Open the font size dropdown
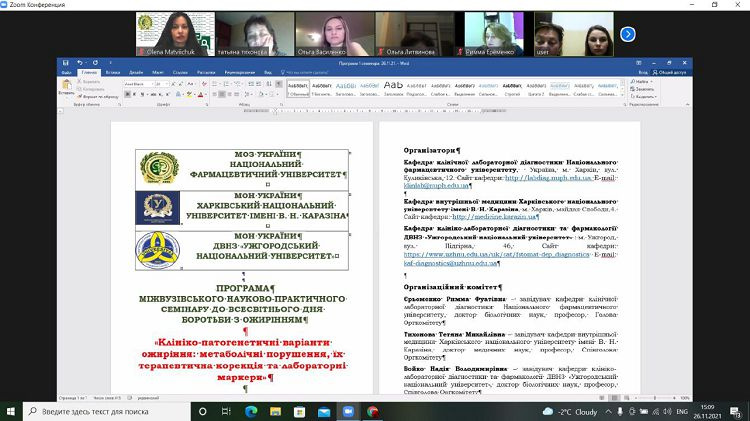The width and height of the screenshot is (750, 421). click(166, 84)
